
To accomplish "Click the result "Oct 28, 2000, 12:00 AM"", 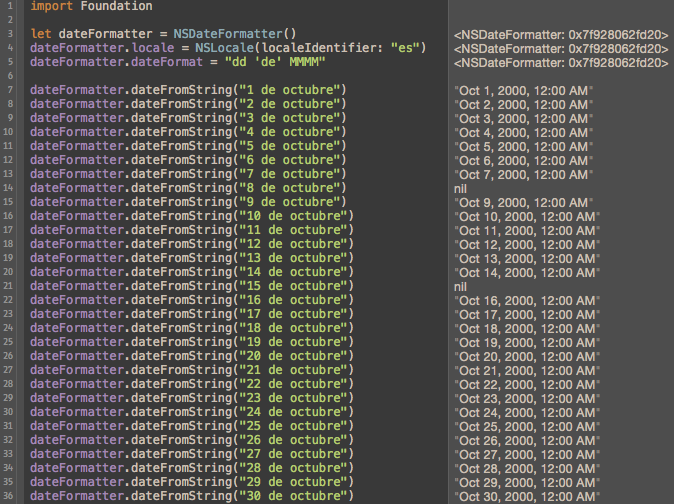I will [527, 469].
